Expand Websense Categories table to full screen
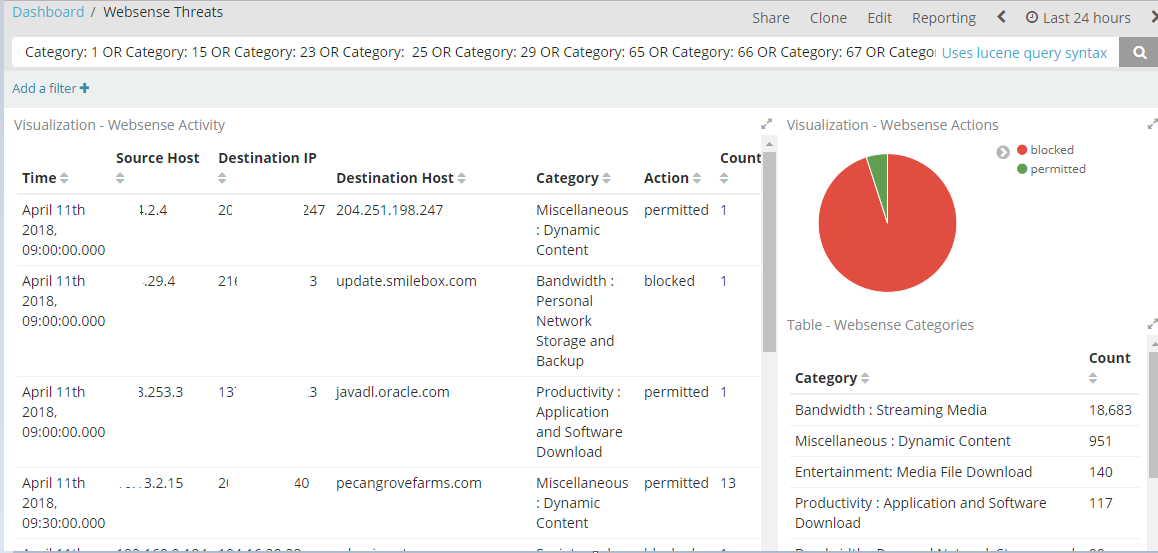Viewport: 1158px width, 553px height. click(1152, 324)
